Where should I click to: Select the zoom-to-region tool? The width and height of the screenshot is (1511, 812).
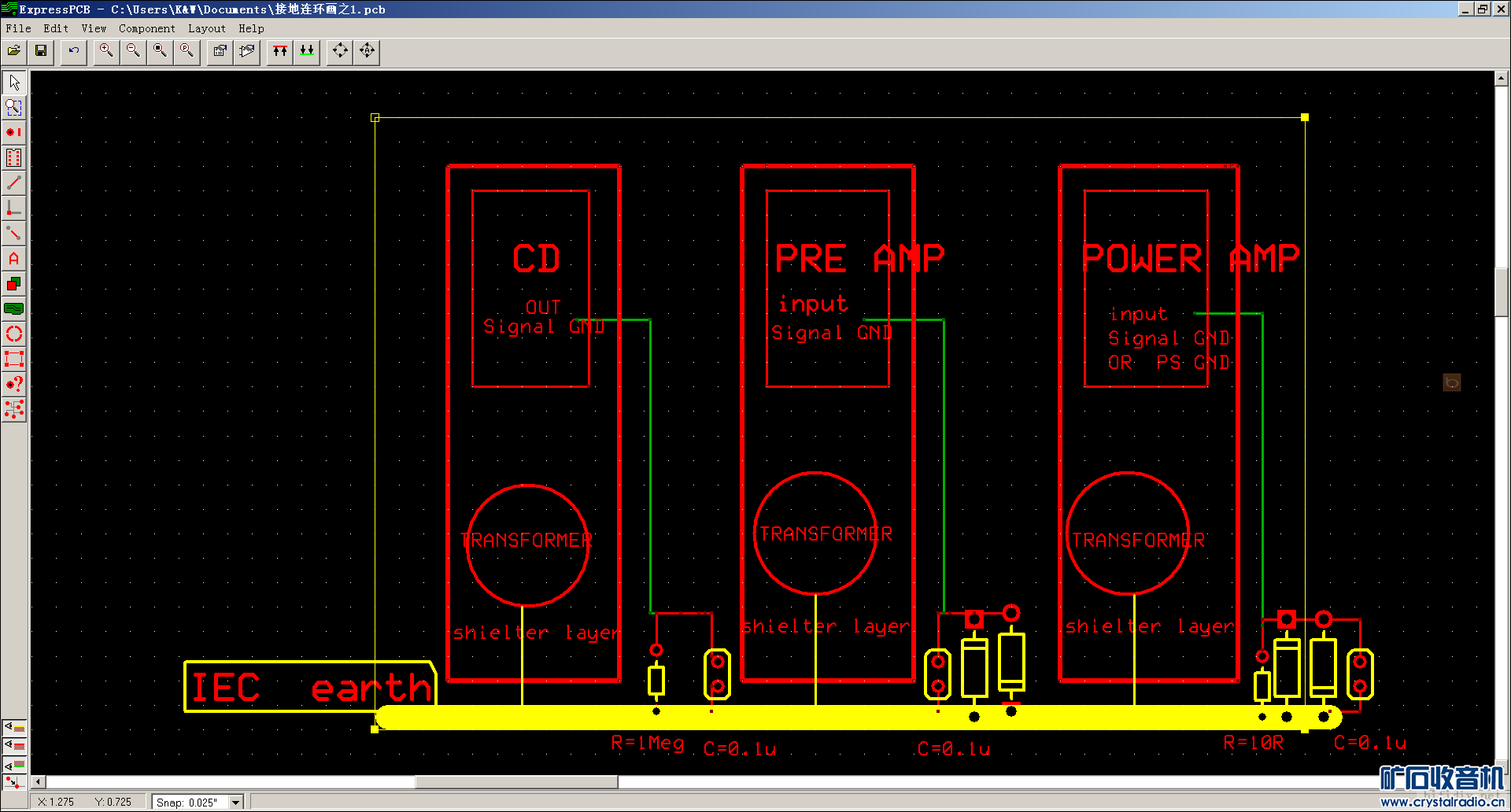click(x=14, y=107)
